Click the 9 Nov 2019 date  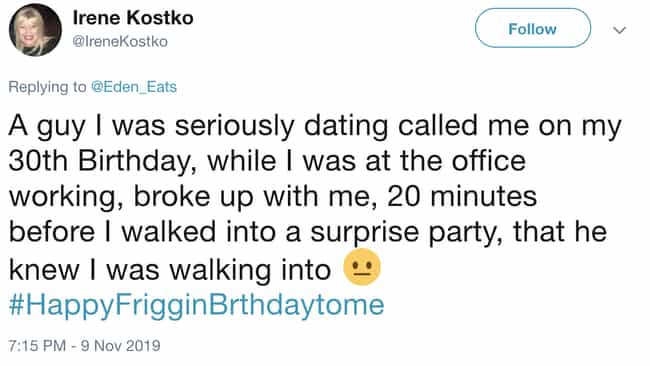coord(121,345)
